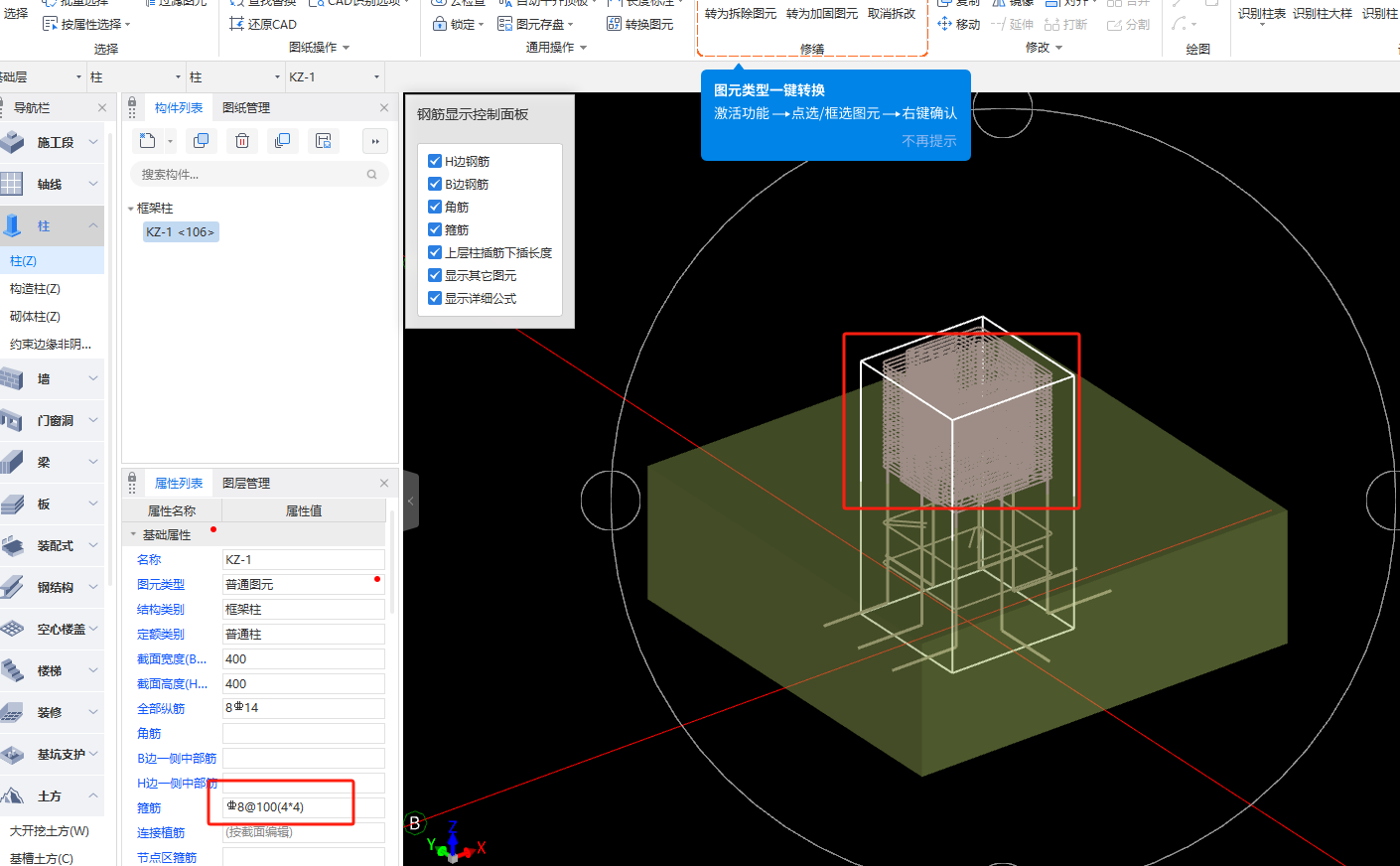This screenshot has height=866, width=1400.
Task: Click 转为加固图元 button
Action: [822, 14]
